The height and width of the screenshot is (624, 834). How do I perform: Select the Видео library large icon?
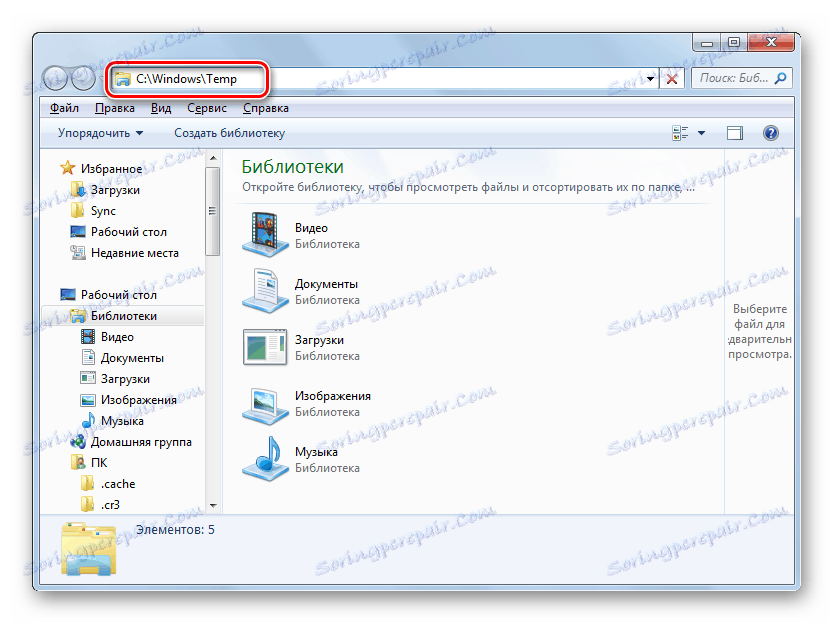click(265, 235)
